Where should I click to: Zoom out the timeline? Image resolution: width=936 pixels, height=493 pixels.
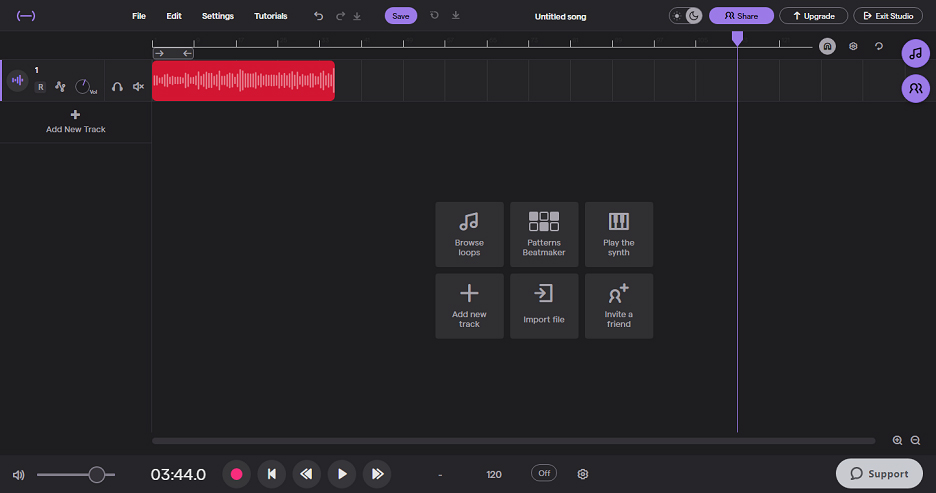915,440
